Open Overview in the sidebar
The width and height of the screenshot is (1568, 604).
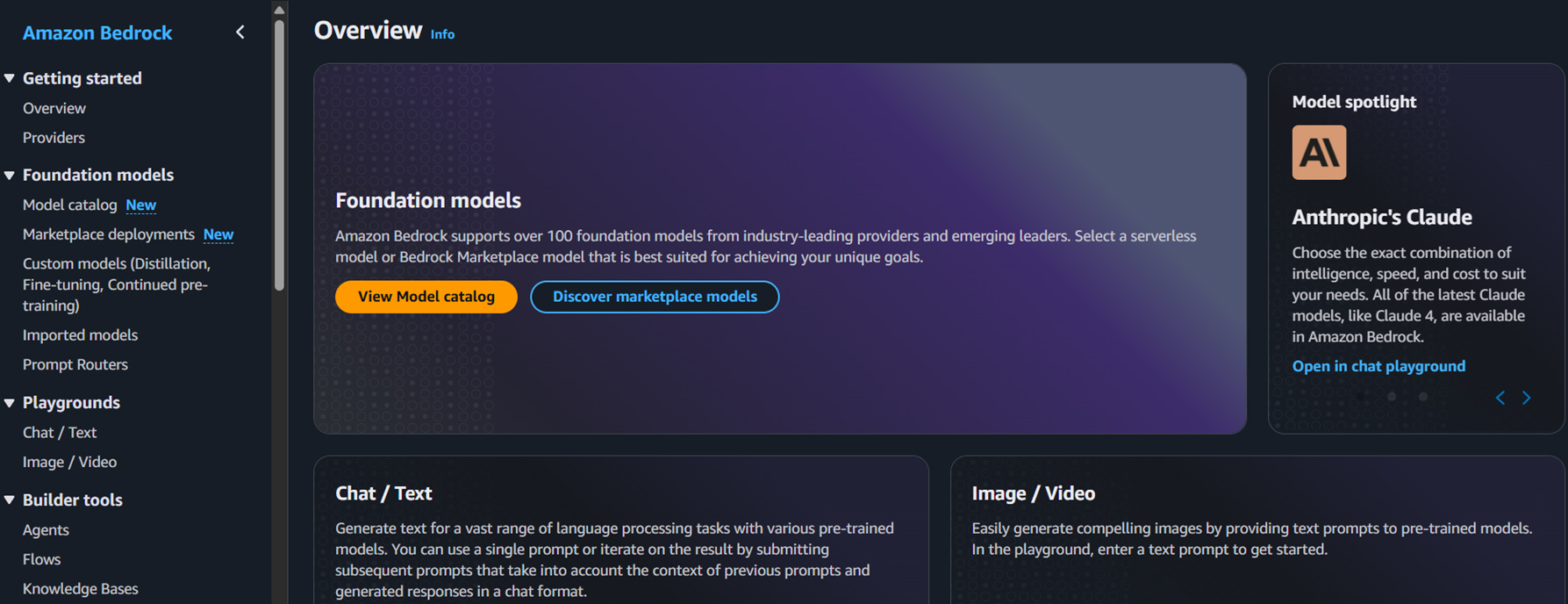click(54, 108)
